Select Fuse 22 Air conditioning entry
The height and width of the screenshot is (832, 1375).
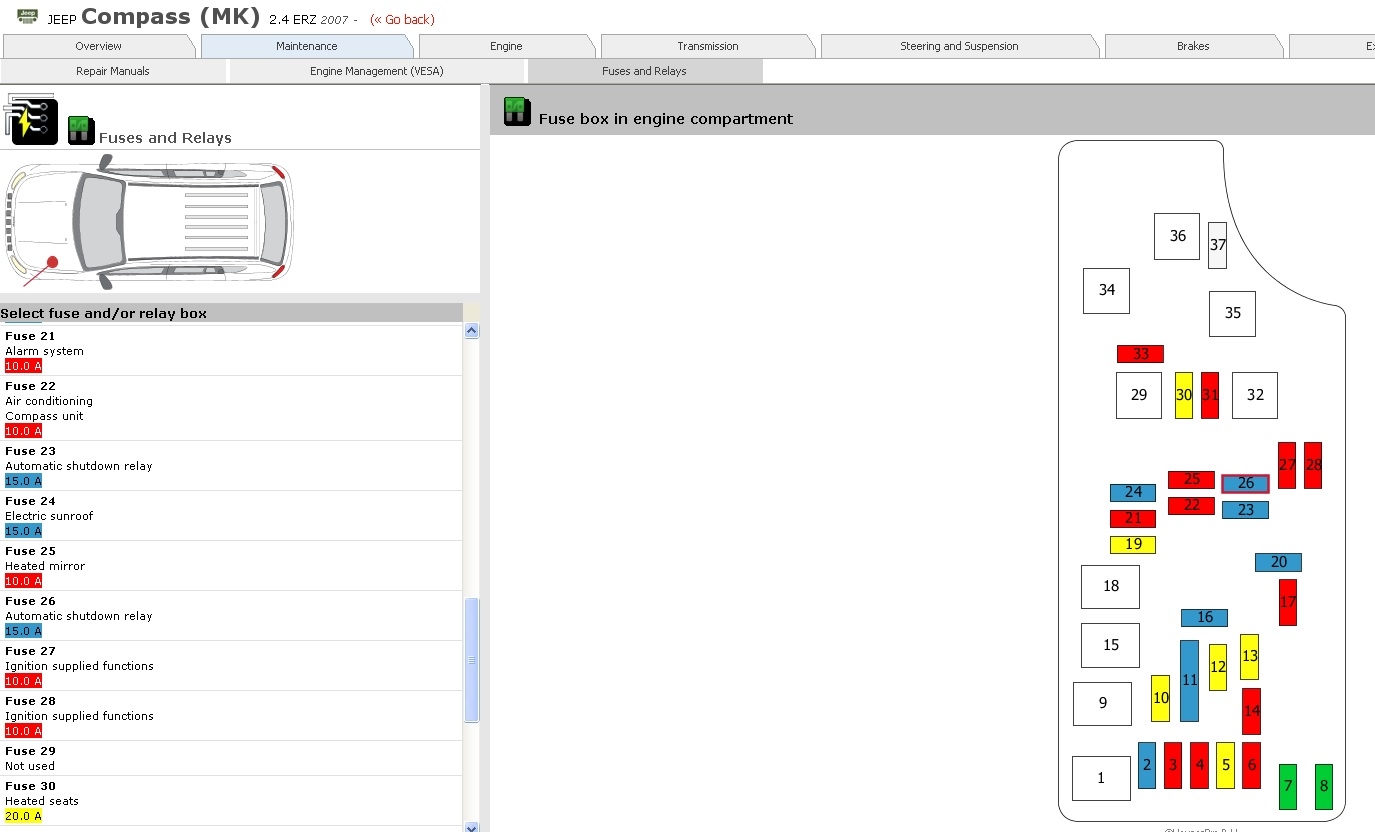click(231, 408)
